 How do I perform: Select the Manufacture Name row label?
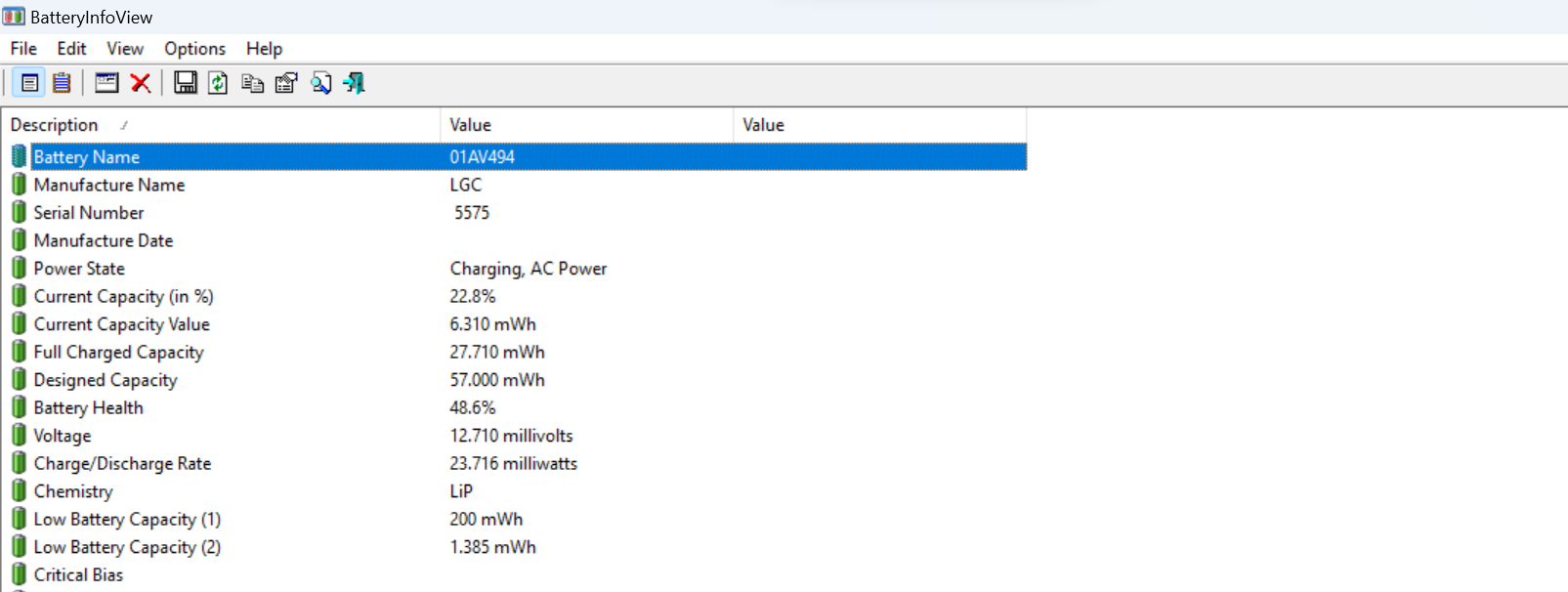(109, 185)
